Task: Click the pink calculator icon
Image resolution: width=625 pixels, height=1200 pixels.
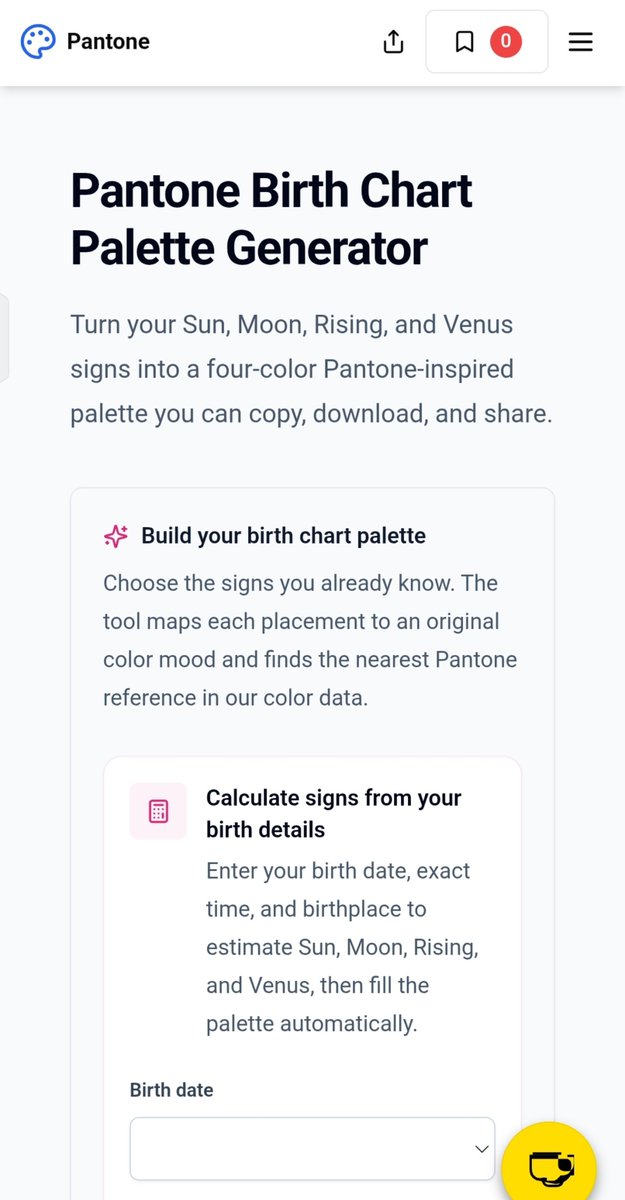Action: point(158,811)
